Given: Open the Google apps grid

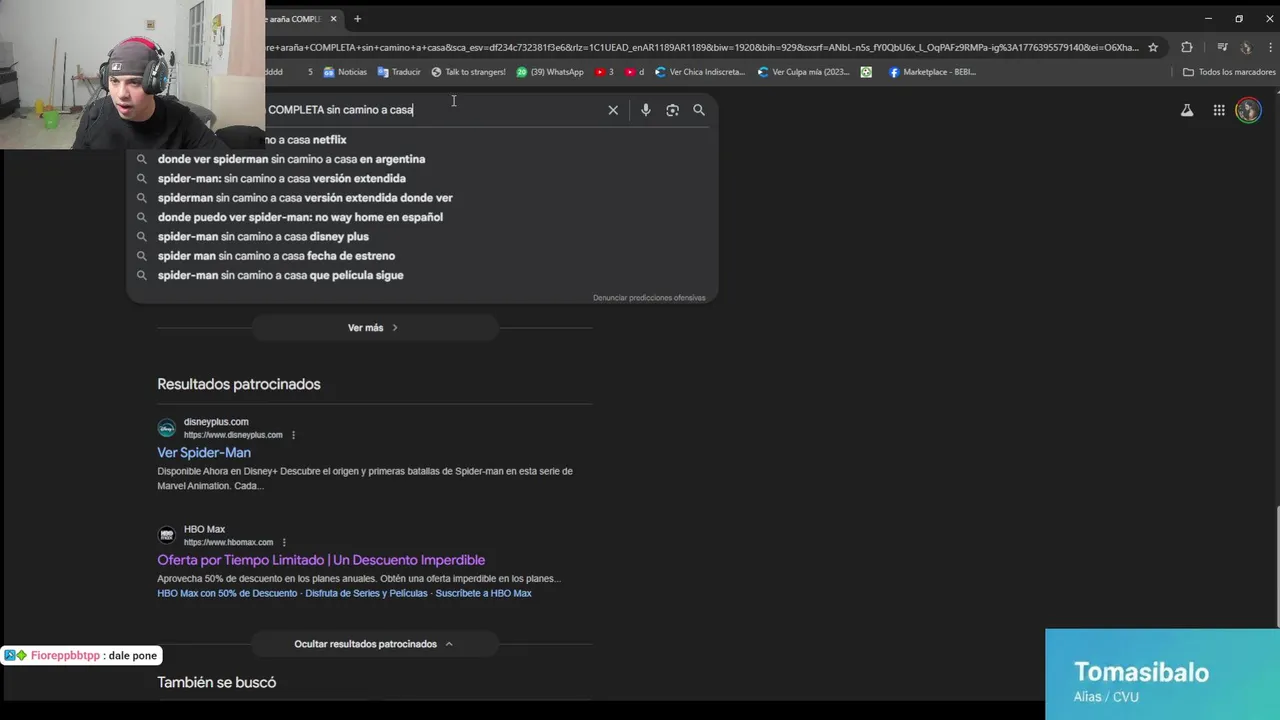Looking at the screenshot, I should point(1219,111).
